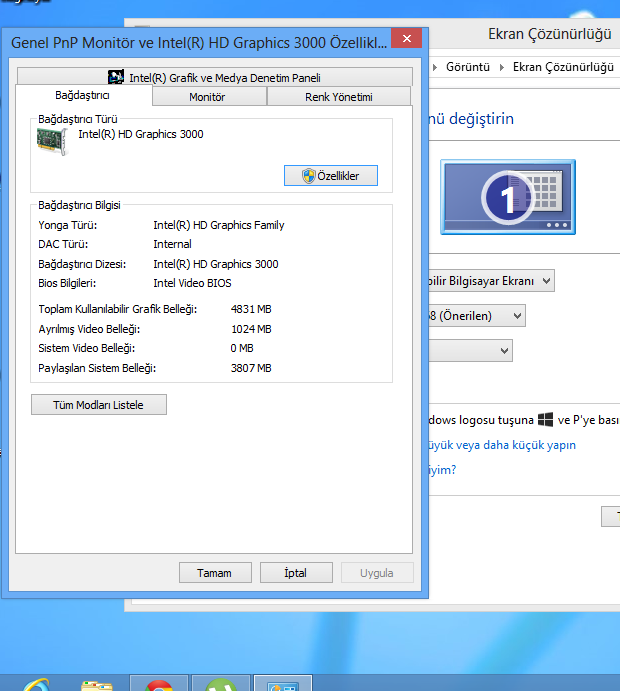The height and width of the screenshot is (691, 620).
Task: Click breadcrumb arrow before Görüntü
Action: 435,67
